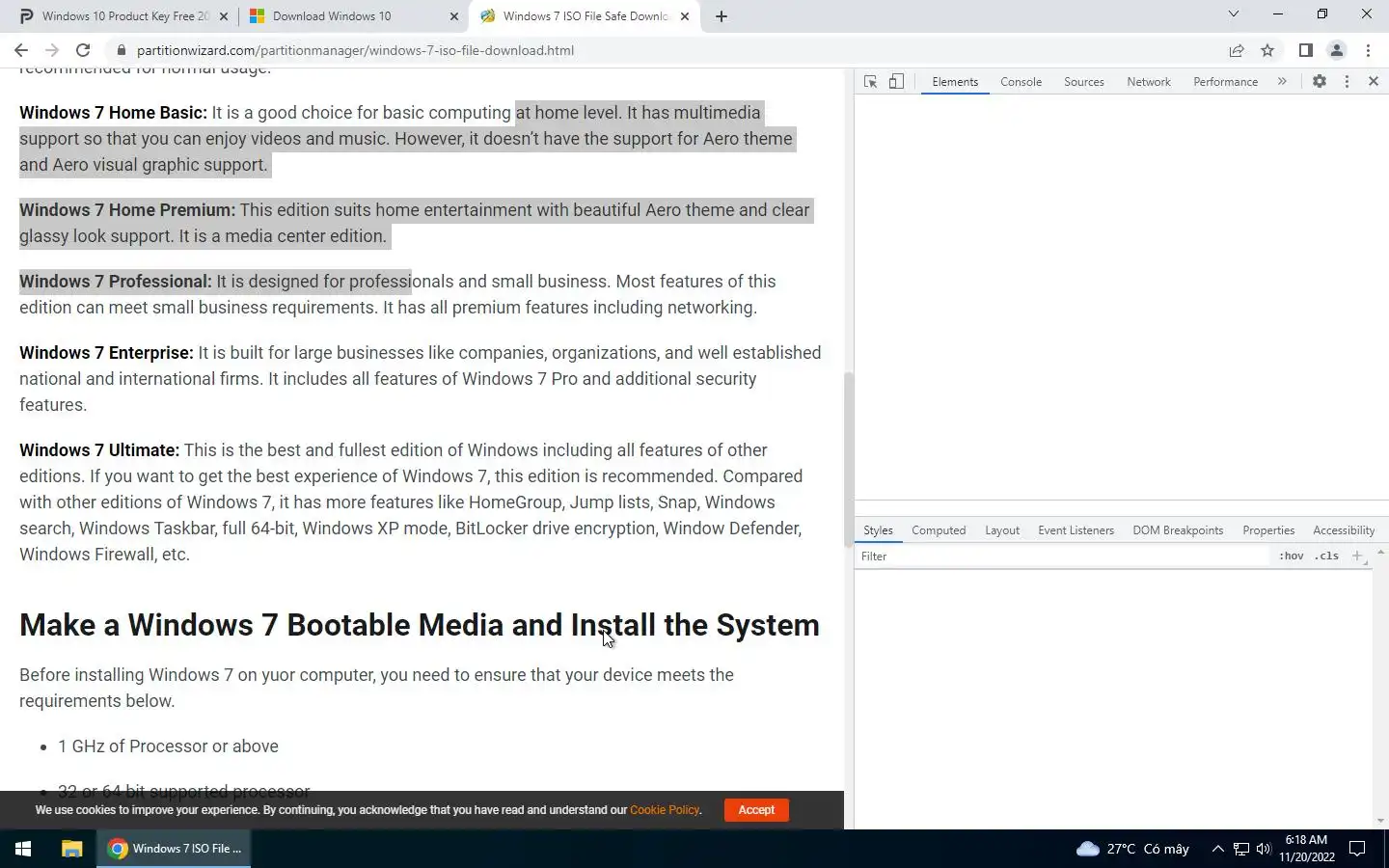Switch to the Console tab

[1021, 82]
